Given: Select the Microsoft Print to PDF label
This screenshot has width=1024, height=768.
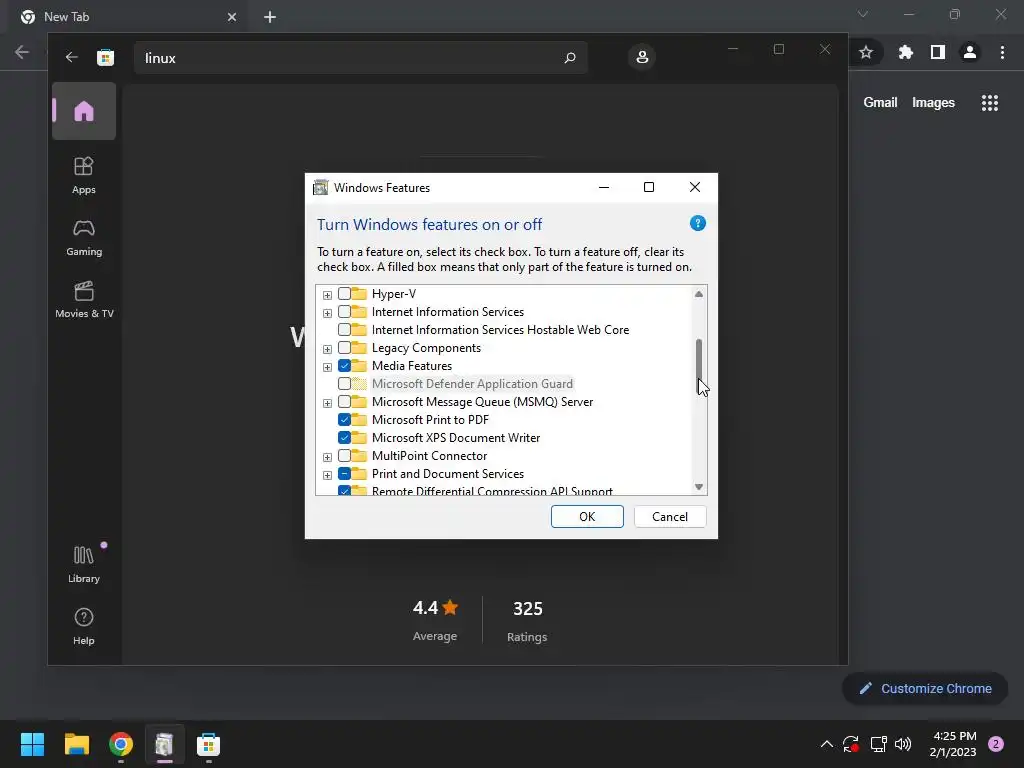Looking at the screenshot, I should 430,419.
